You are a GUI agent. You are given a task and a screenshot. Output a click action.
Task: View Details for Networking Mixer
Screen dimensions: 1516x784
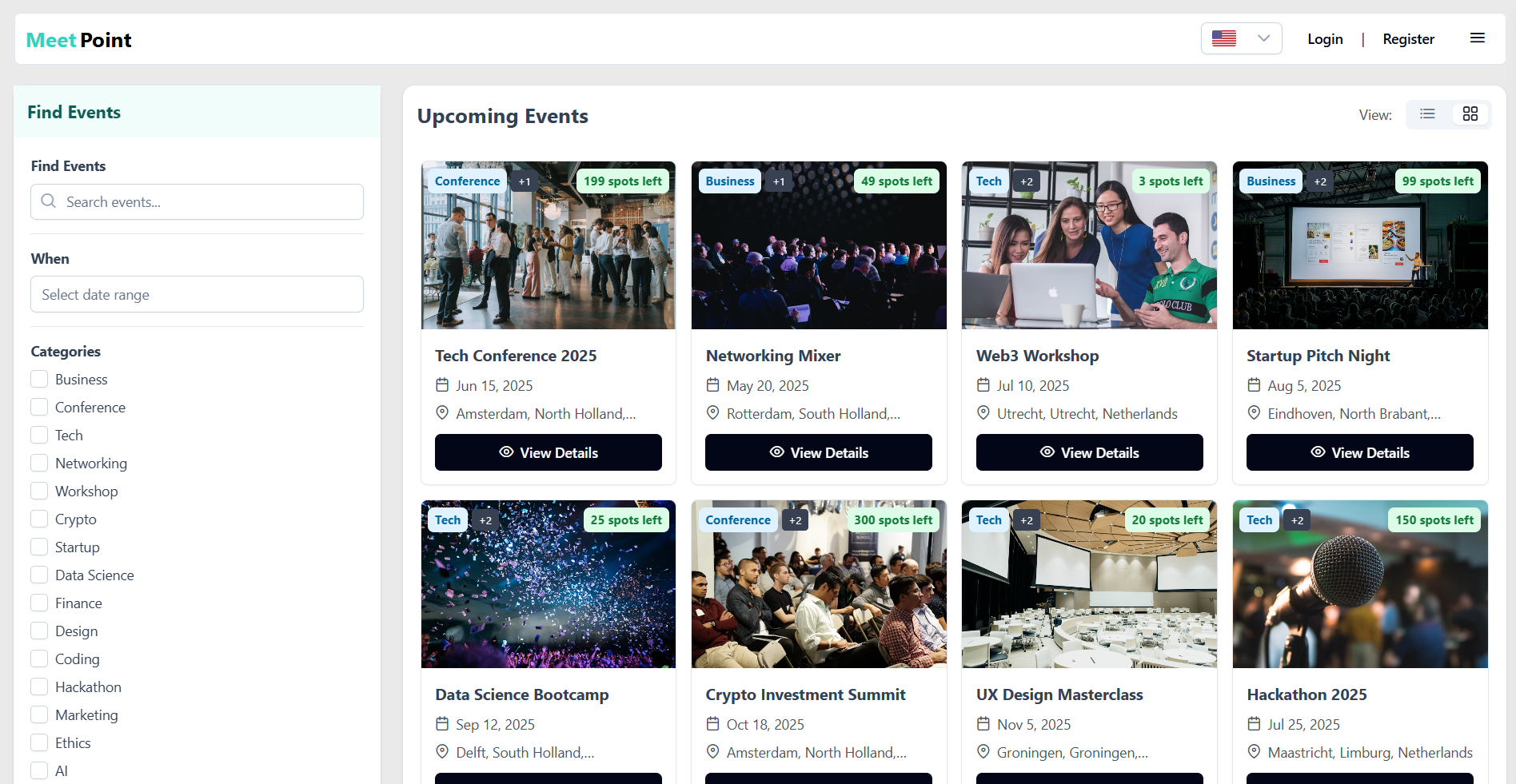[x=818, y=452]
